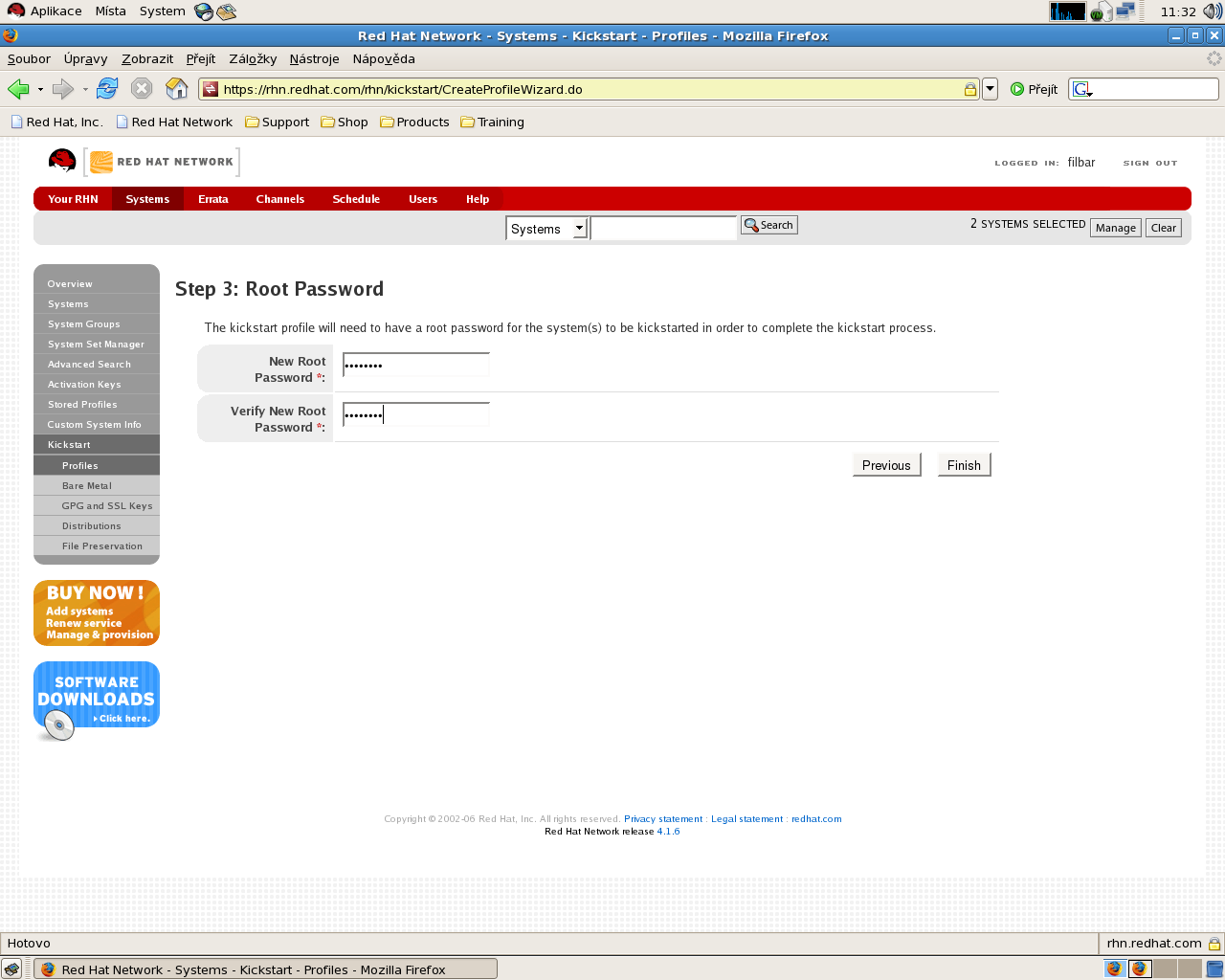The image size is (1225, 980).
Task: Open the Home page icon
Action: tap(177, 89)
